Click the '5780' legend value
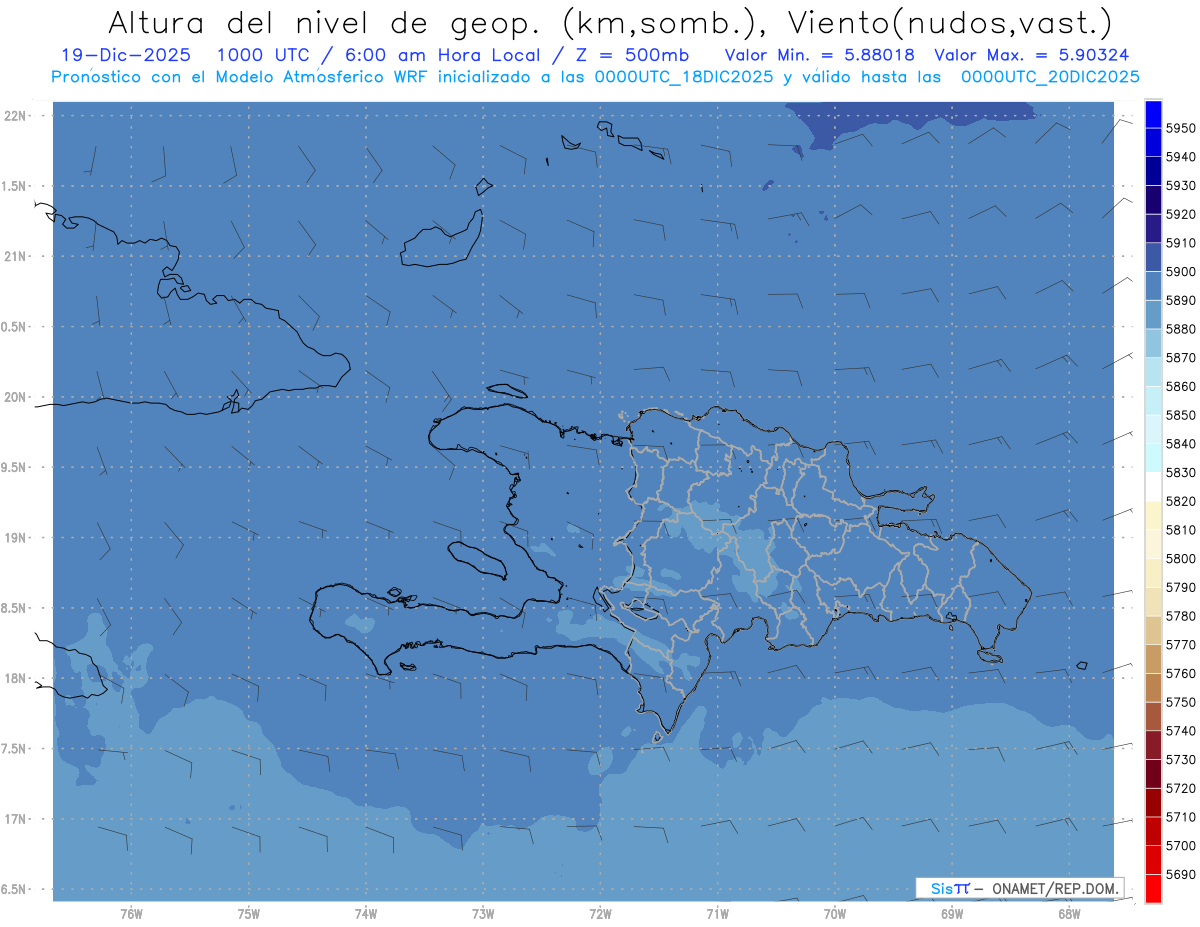The height and width of the screenshot is (927, 1200). (1180, 616)
